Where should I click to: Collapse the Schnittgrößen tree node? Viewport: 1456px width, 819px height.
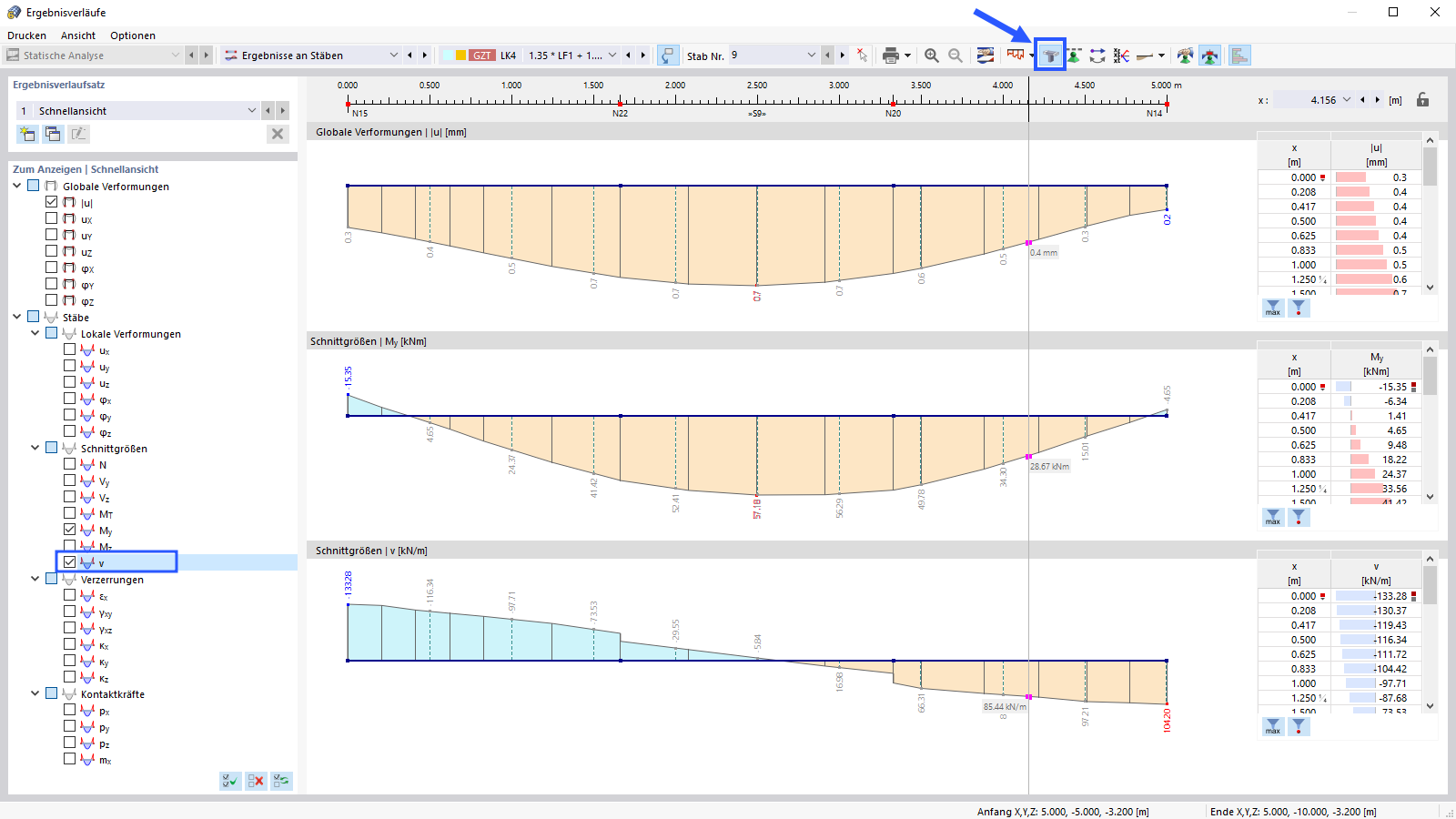click(35, 448)
